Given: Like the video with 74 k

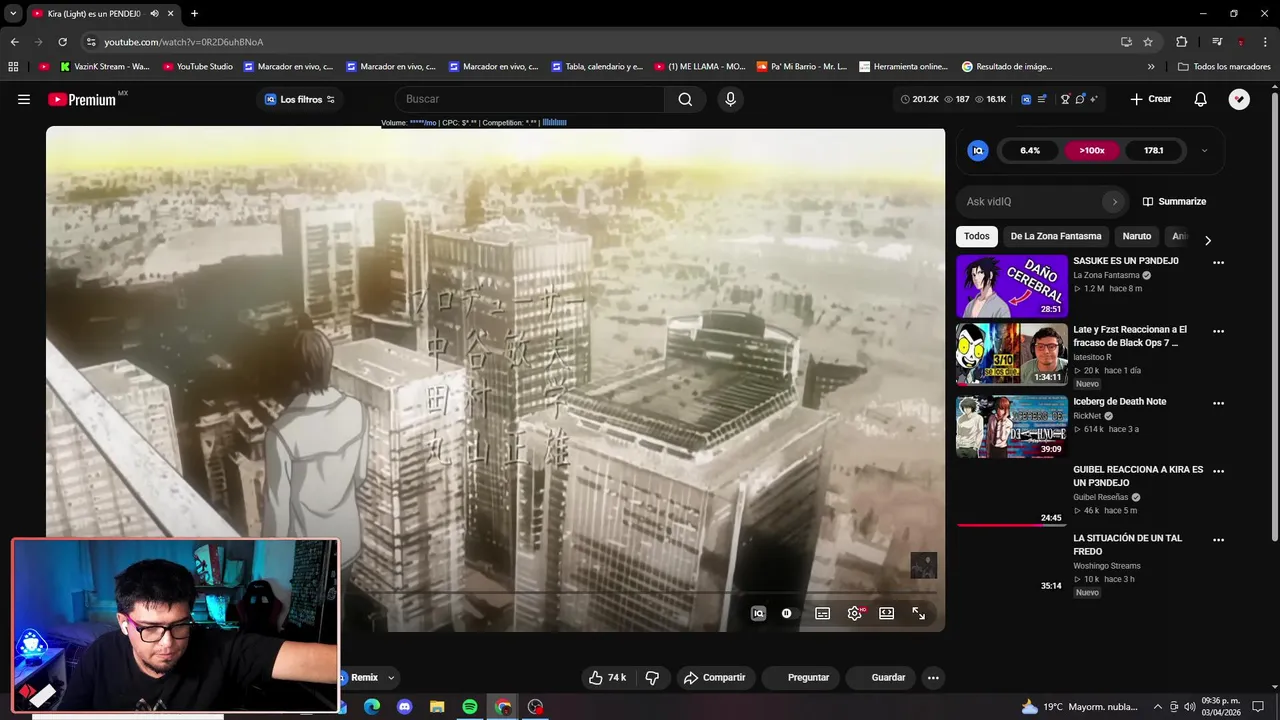Looking at the screenshot, I should [x=607, y=678].
